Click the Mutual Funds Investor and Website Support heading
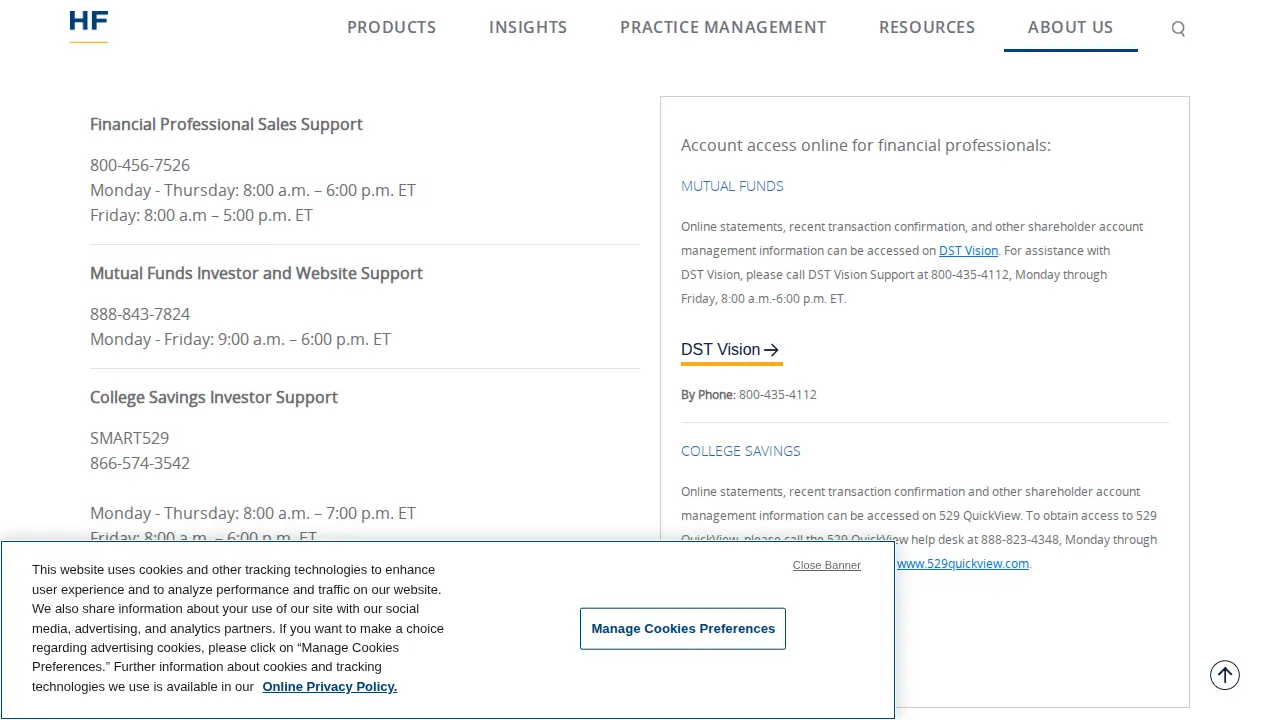This screenshot has height=720, width=1280. coord(256,273)
